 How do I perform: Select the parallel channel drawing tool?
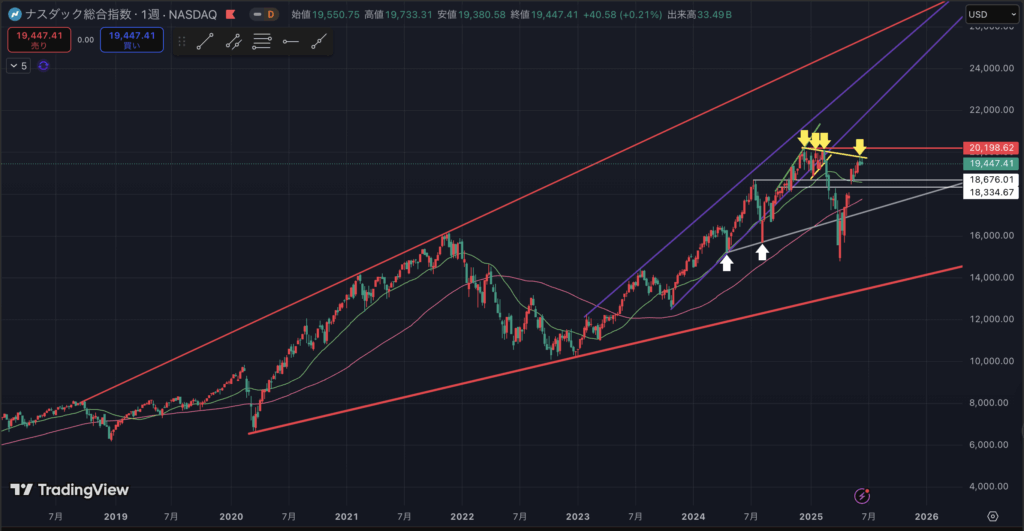pos(233,42)
